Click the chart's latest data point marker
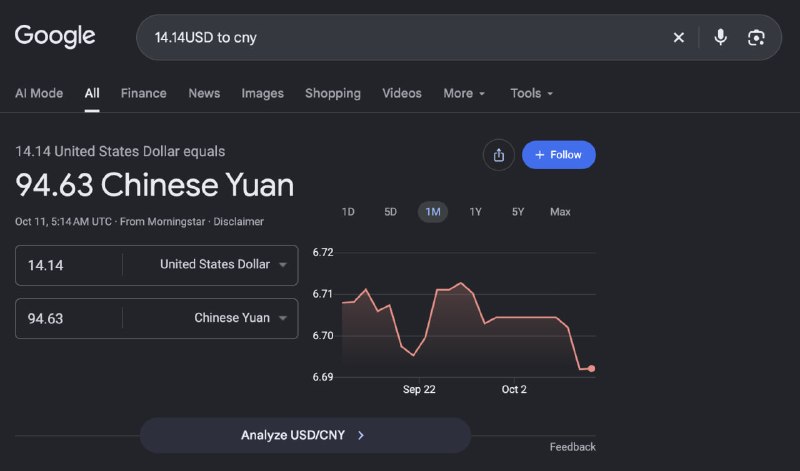The height and width of the screenshot is (471, 800). pyautogui.click(x=591, y=368)
